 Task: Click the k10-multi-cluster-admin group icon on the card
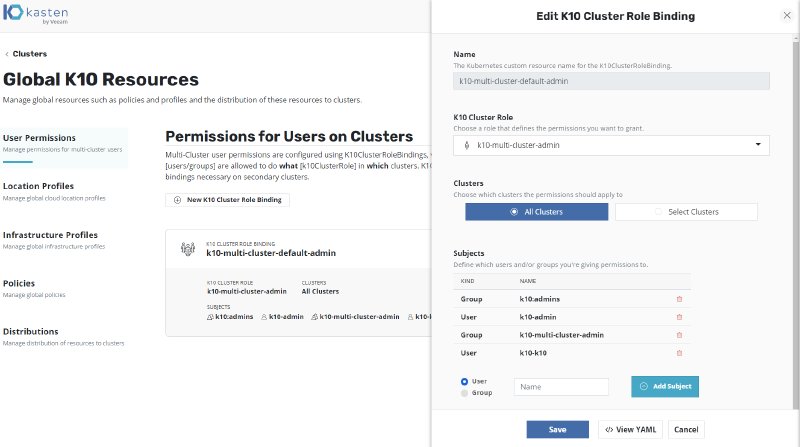[x=314, y=317]
